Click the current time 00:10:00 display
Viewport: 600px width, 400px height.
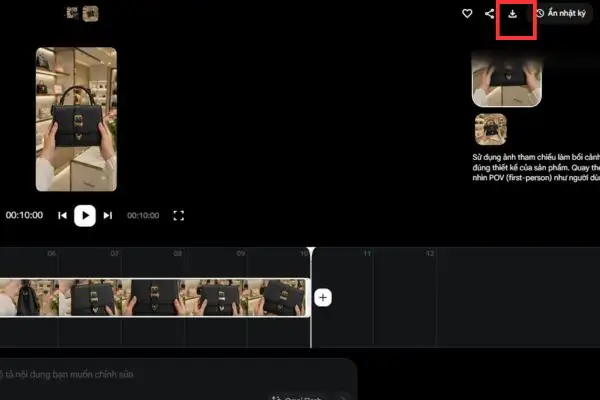click(24, 215)
